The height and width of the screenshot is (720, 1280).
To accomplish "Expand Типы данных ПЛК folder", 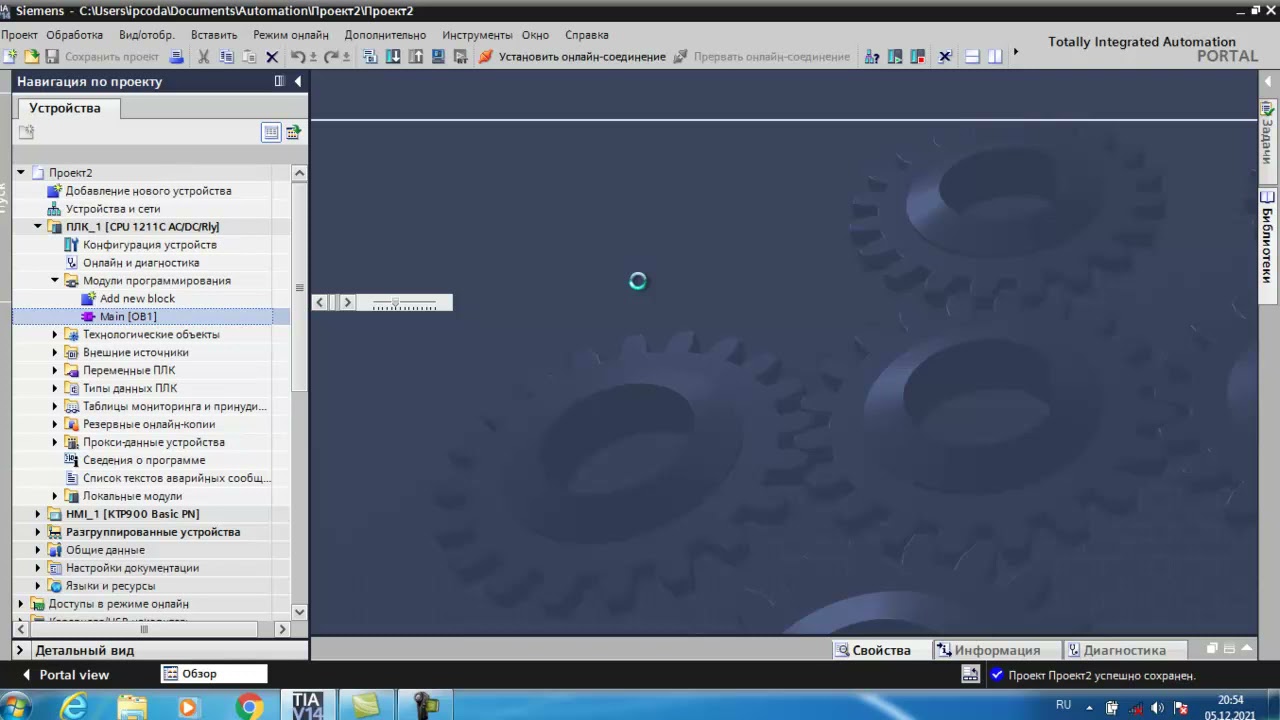I will [55, 389].
